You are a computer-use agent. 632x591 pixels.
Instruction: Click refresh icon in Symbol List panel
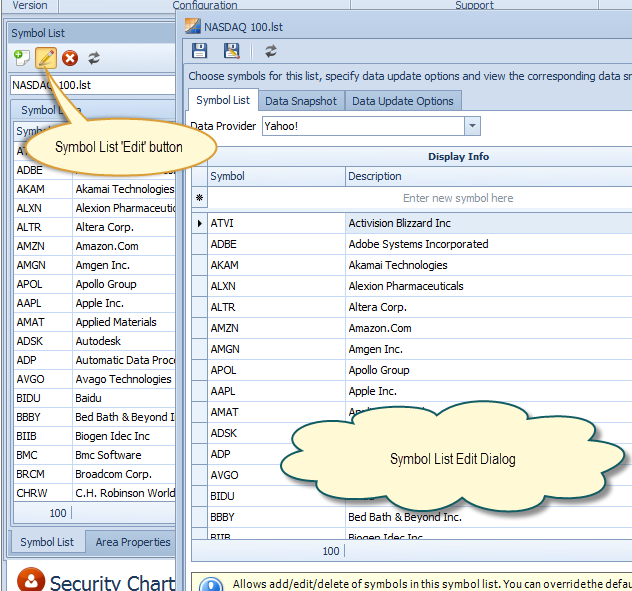click(94, 58)
